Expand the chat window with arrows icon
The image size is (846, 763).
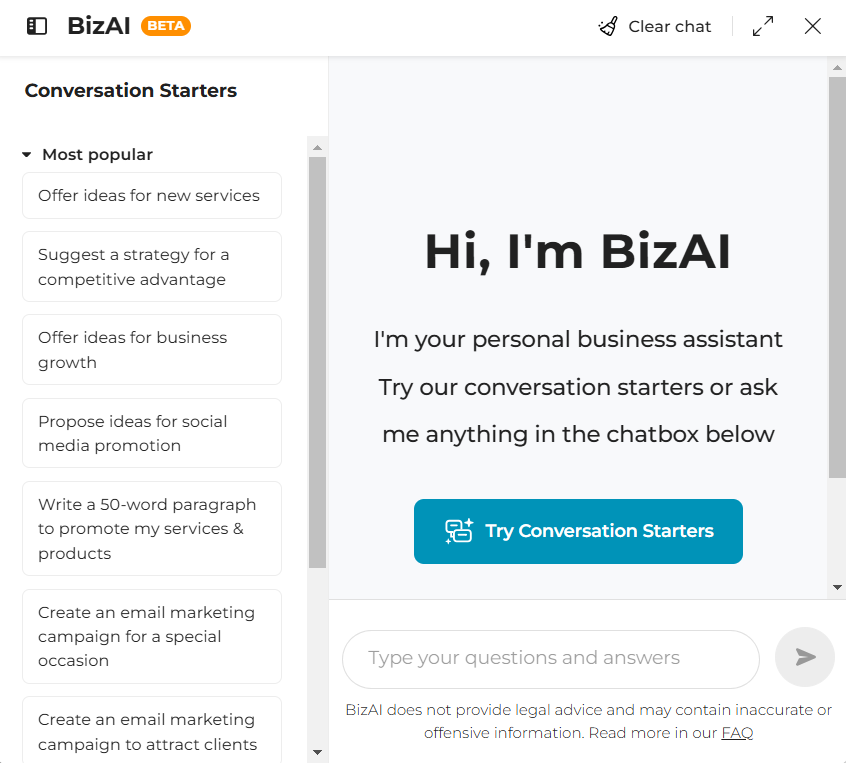[x=763, y=26]
